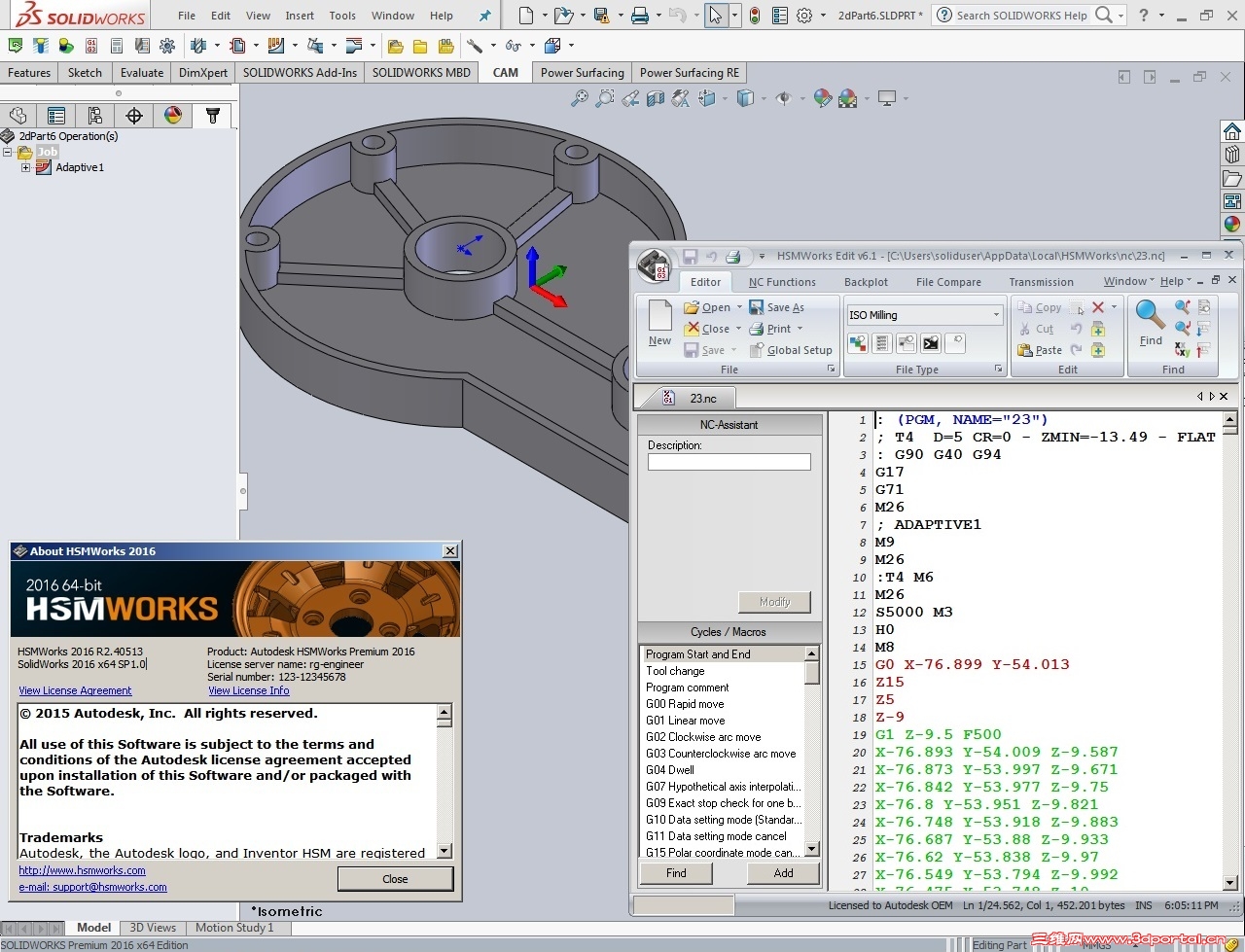Image resolution: width=1245 pixels, height=952 pixels.
Task: Click Close button in About HSMWorks dialog
Action: [x=395, y=879]
